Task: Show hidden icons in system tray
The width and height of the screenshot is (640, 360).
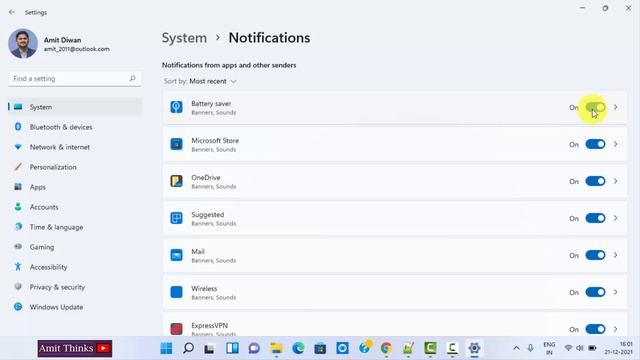Action: 516,348
